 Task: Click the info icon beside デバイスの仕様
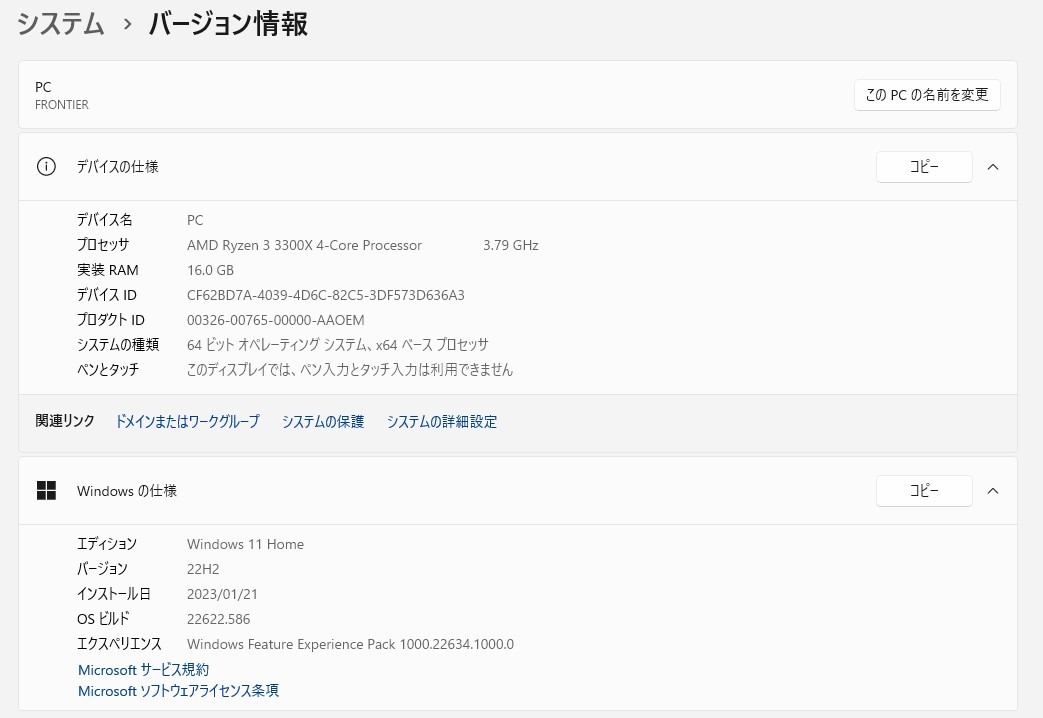[x=46, y=167]
